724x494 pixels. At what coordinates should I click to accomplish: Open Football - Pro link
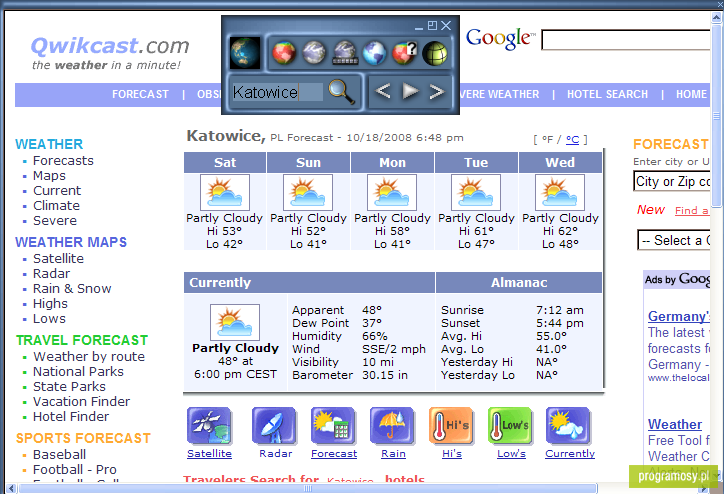[x=75, y=470]
